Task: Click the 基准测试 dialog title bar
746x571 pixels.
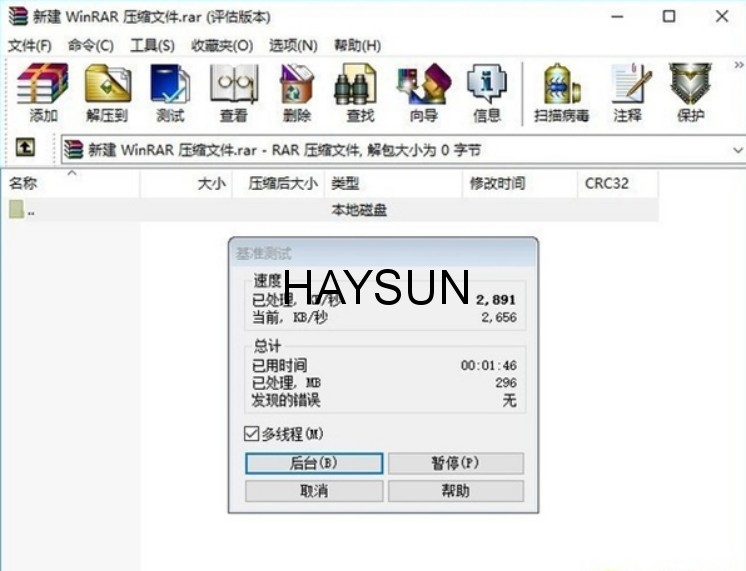Action: 383,253
